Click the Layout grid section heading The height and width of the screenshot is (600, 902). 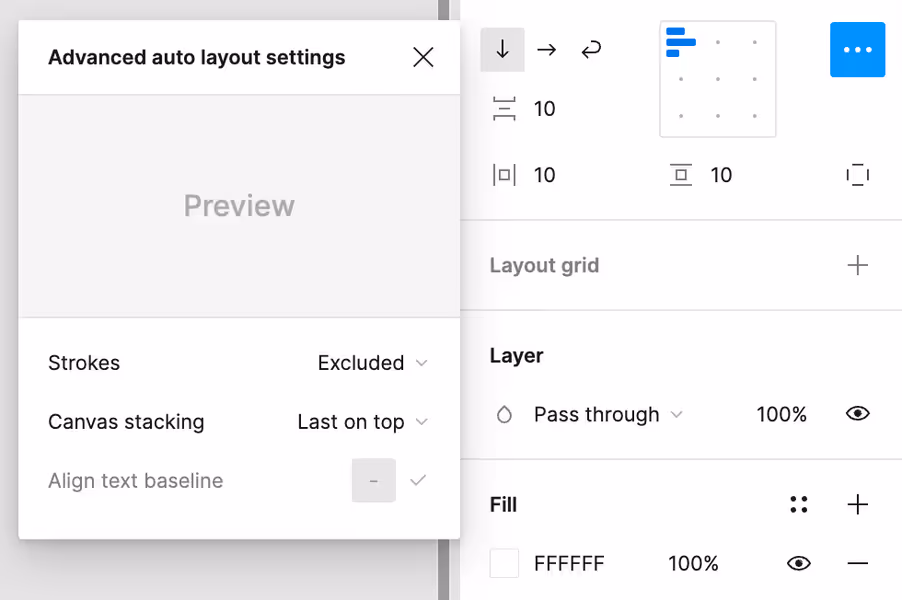pyautogui.click(x=544, y=265)
